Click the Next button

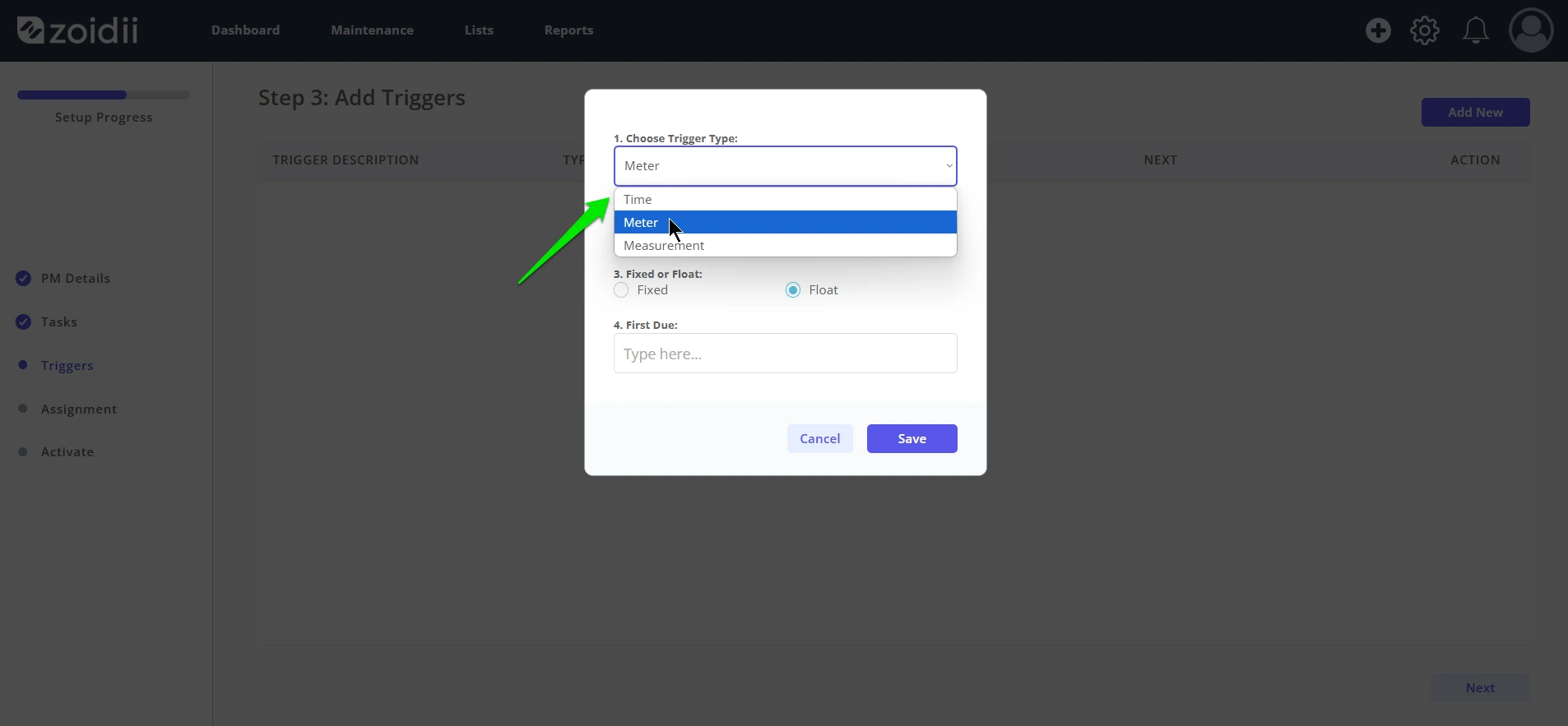[x=1480, y=688]
